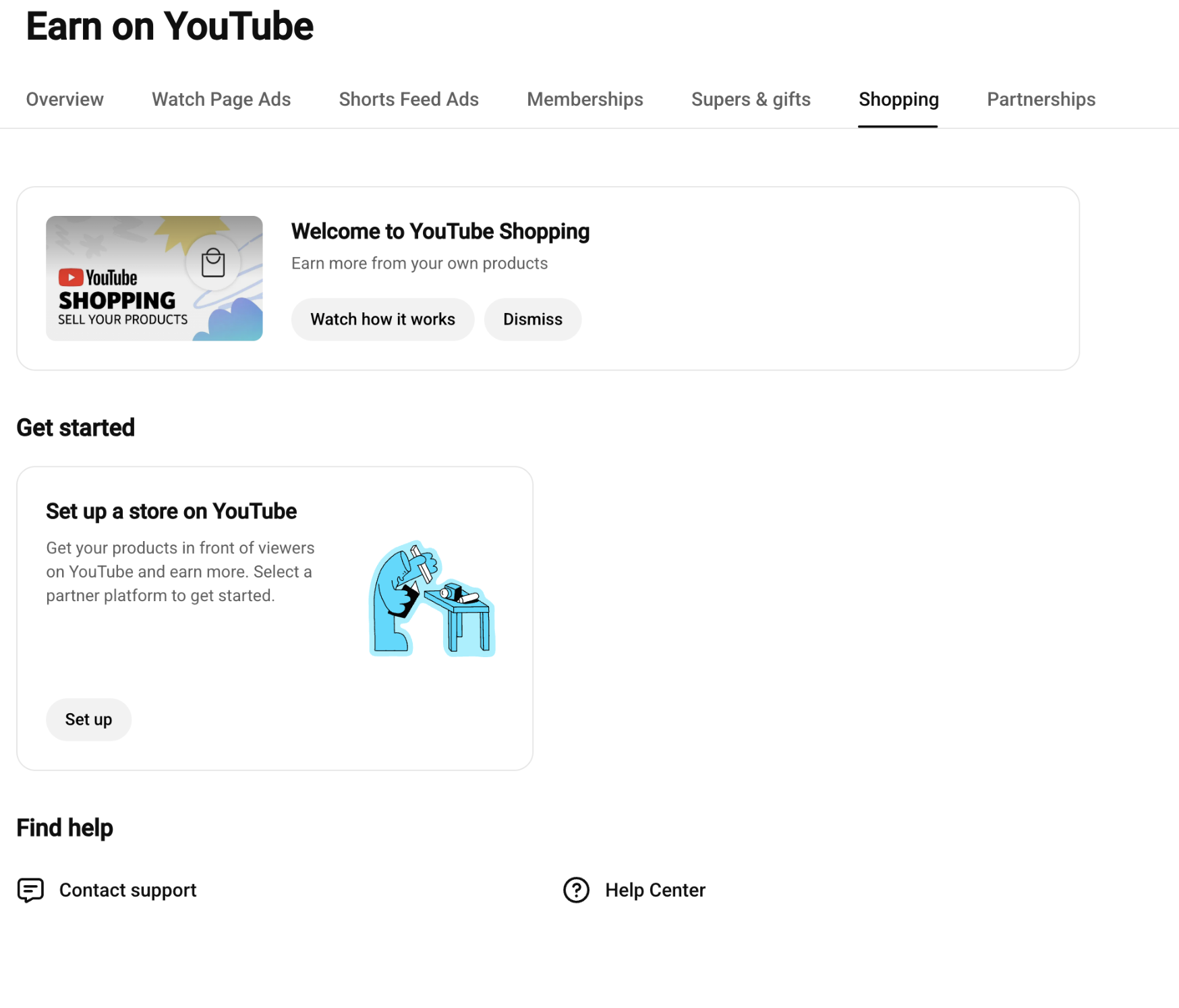Open the Overview tab

pyautogui.click(x=65, y=99)
